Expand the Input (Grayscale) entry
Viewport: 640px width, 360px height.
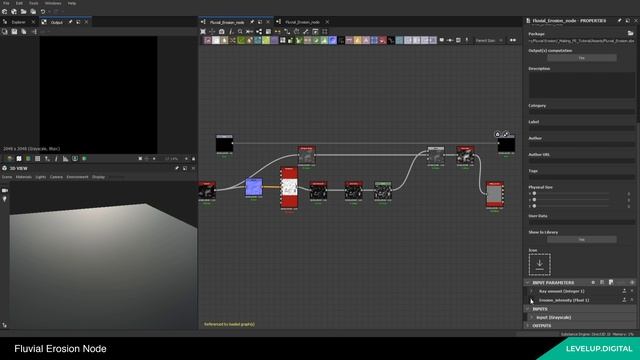point(531,317)
